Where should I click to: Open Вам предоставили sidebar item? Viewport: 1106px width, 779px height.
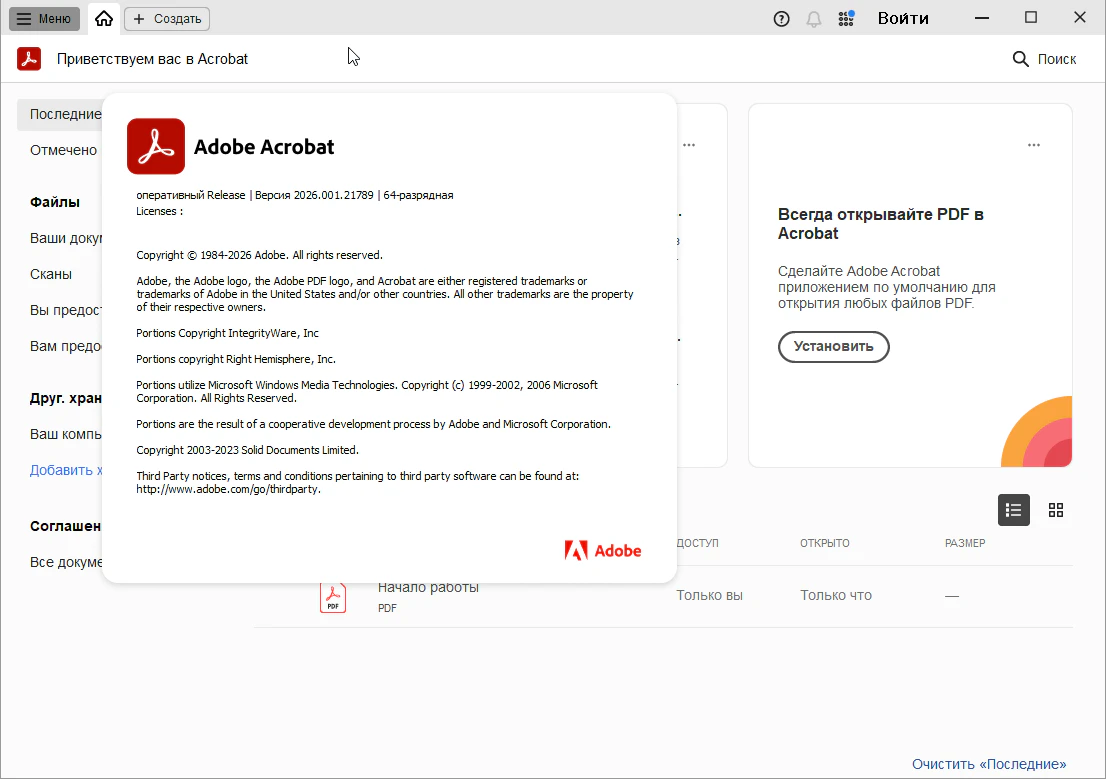pyautogui.click(x=66, y=346)
